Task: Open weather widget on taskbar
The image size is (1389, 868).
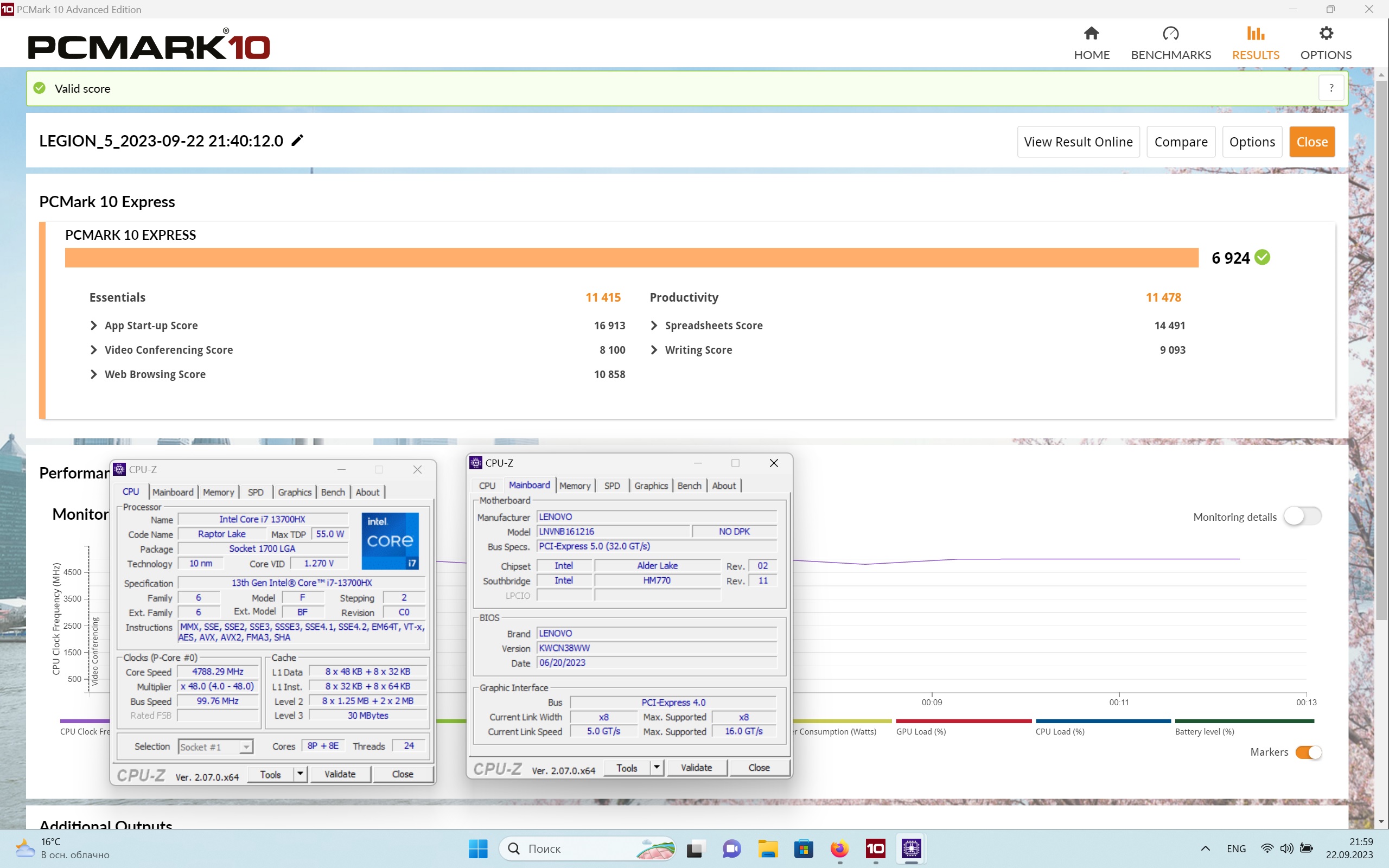Action: click(x=62, y=848)
